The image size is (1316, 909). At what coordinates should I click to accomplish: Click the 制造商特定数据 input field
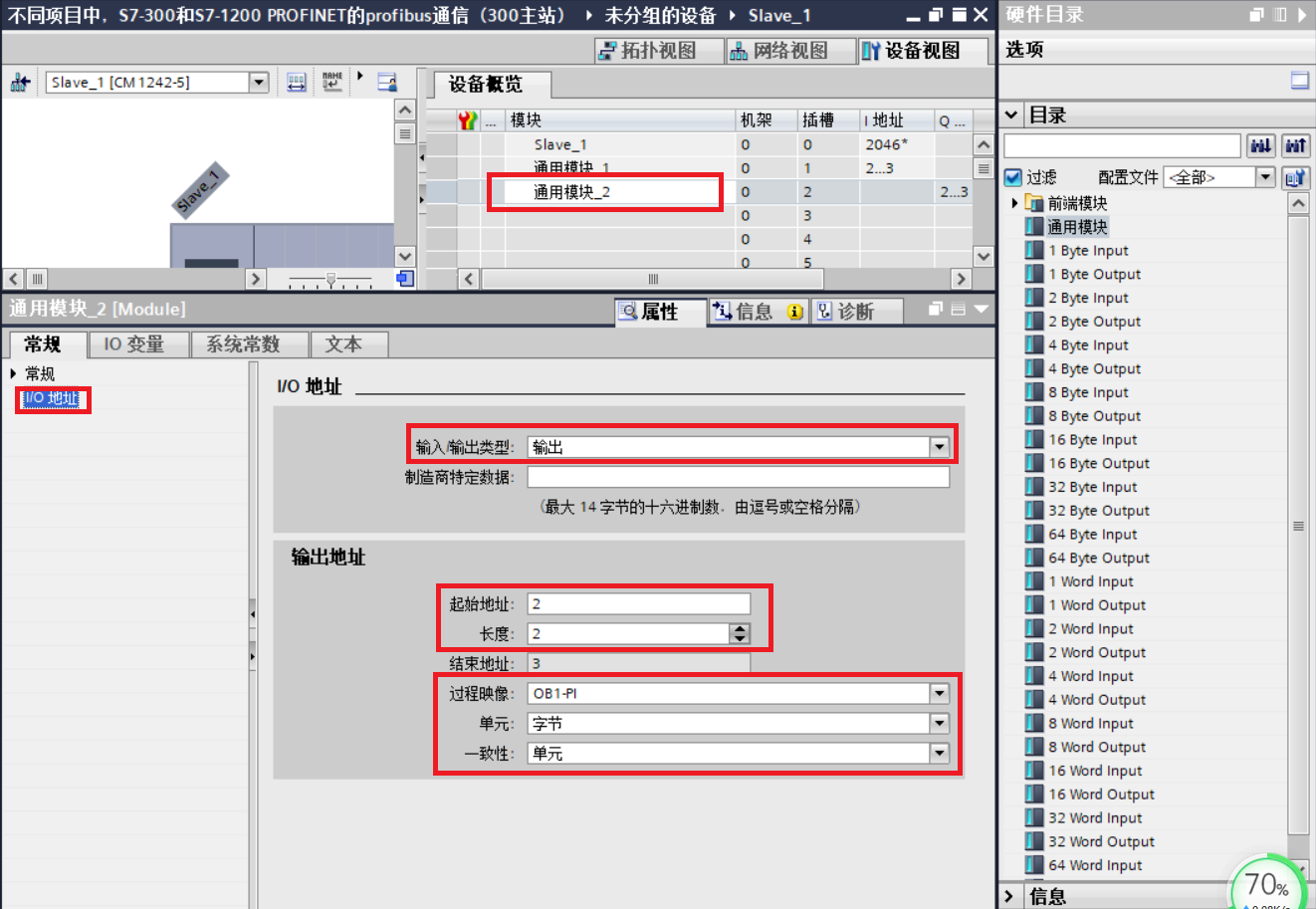(x=738, y=477)
